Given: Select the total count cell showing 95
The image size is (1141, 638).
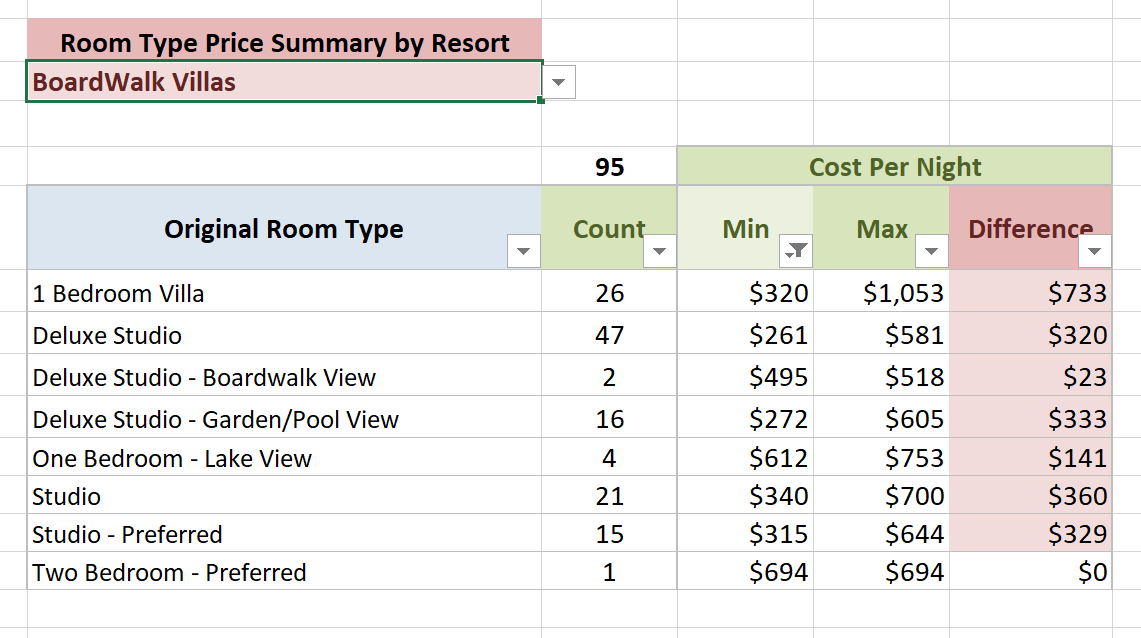Looking at the screenshot, I should pyautogui.click(x=609, y=167).
